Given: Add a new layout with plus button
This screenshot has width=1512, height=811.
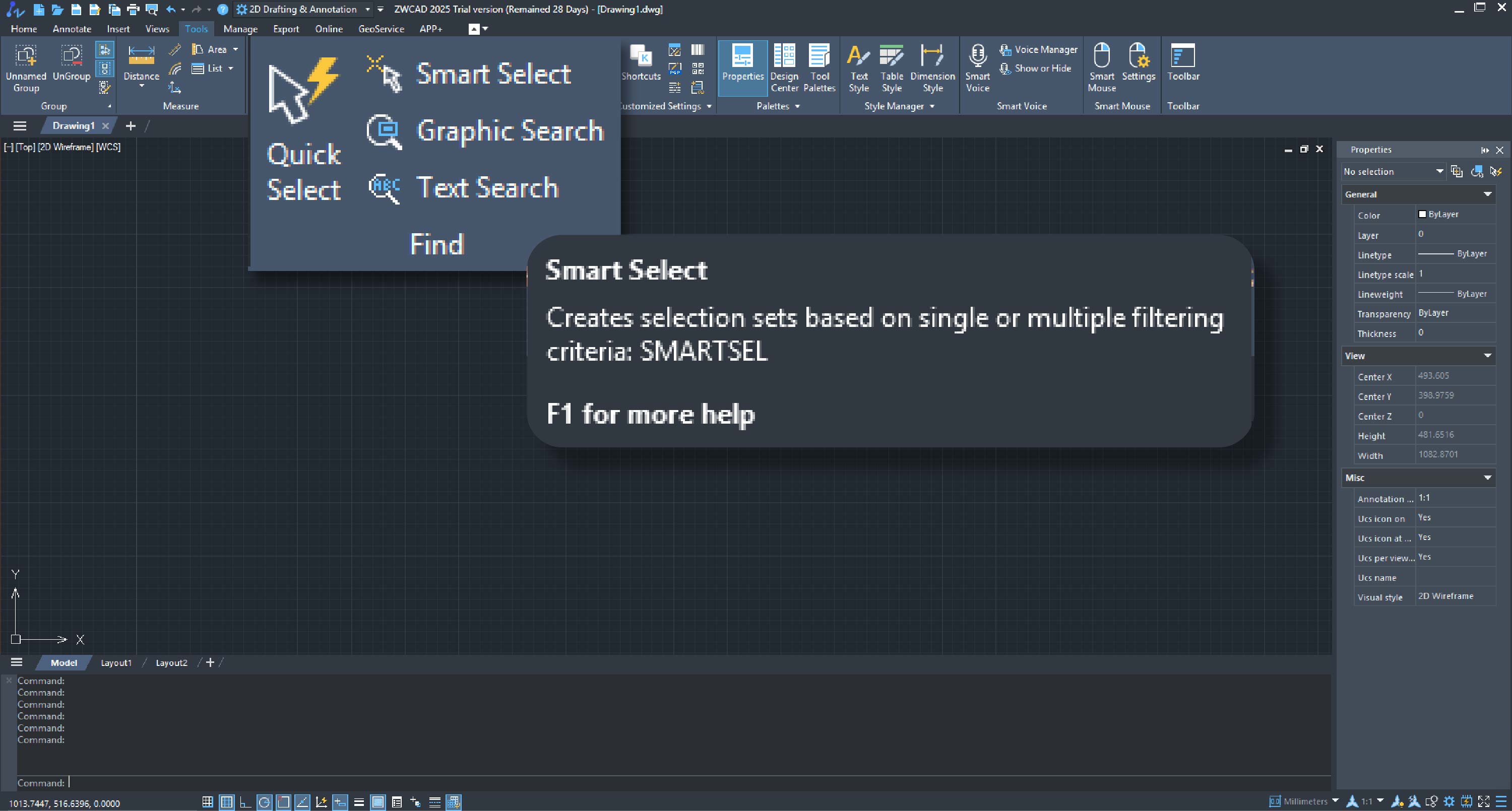Looking at the screenshot, I should (x=210, y=662).
